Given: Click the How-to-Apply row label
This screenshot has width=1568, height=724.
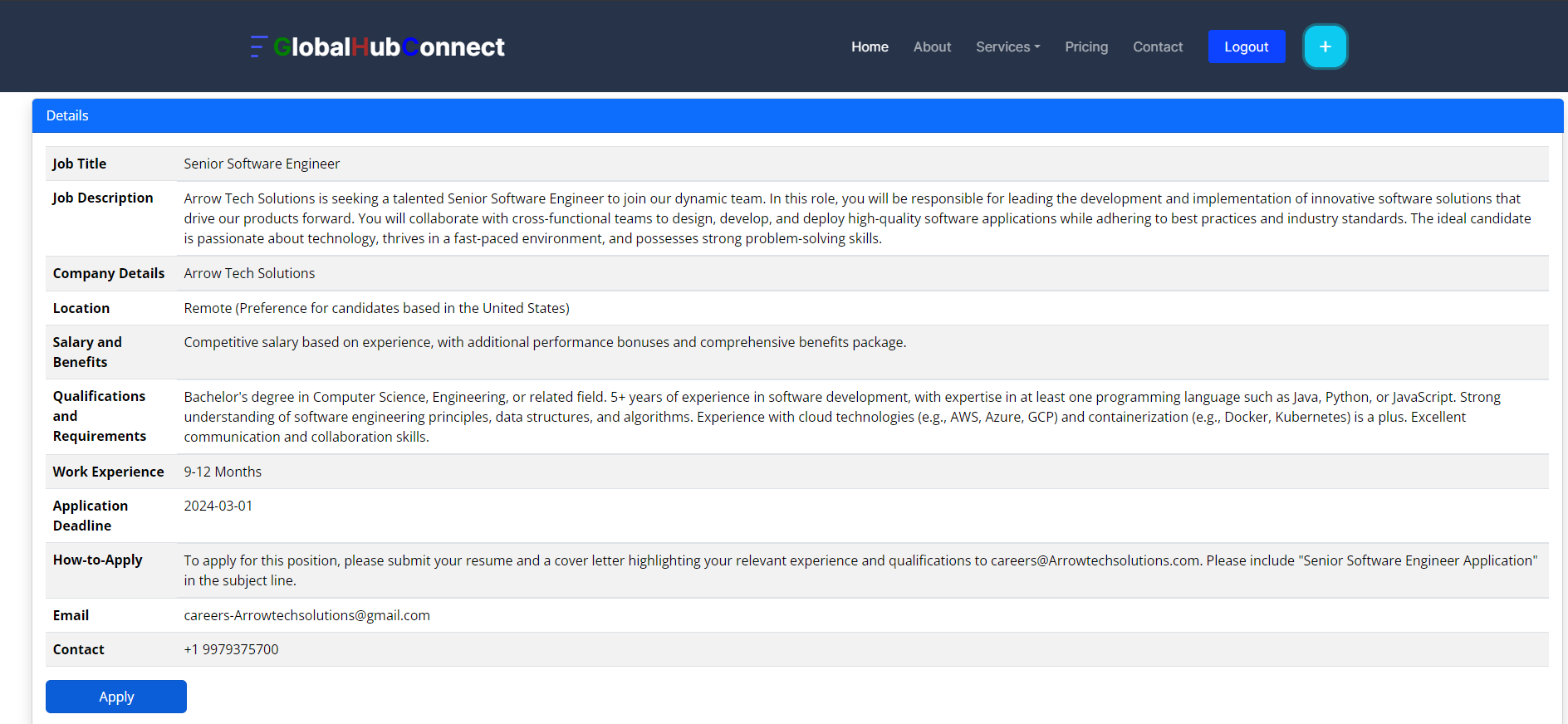Looking at the screenshot, I should [x=97, y=560].
